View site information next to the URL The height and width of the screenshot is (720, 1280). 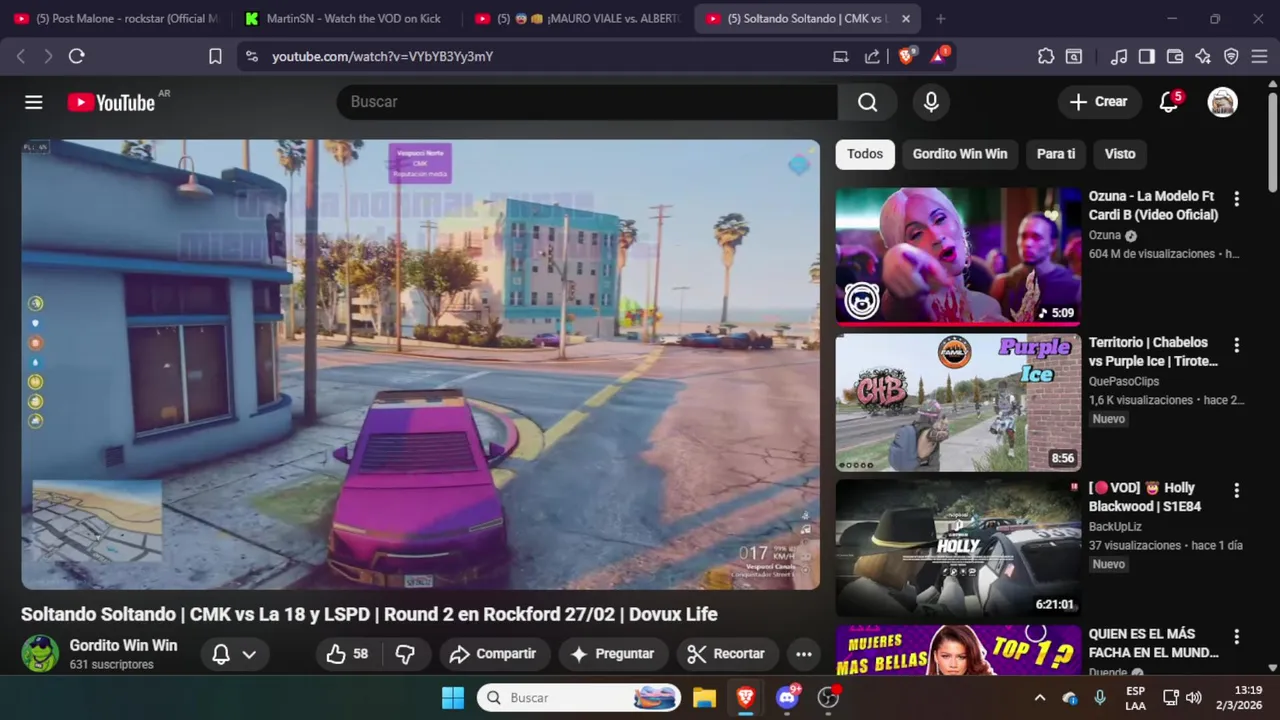pyautogui.click(x=251, y=57)
